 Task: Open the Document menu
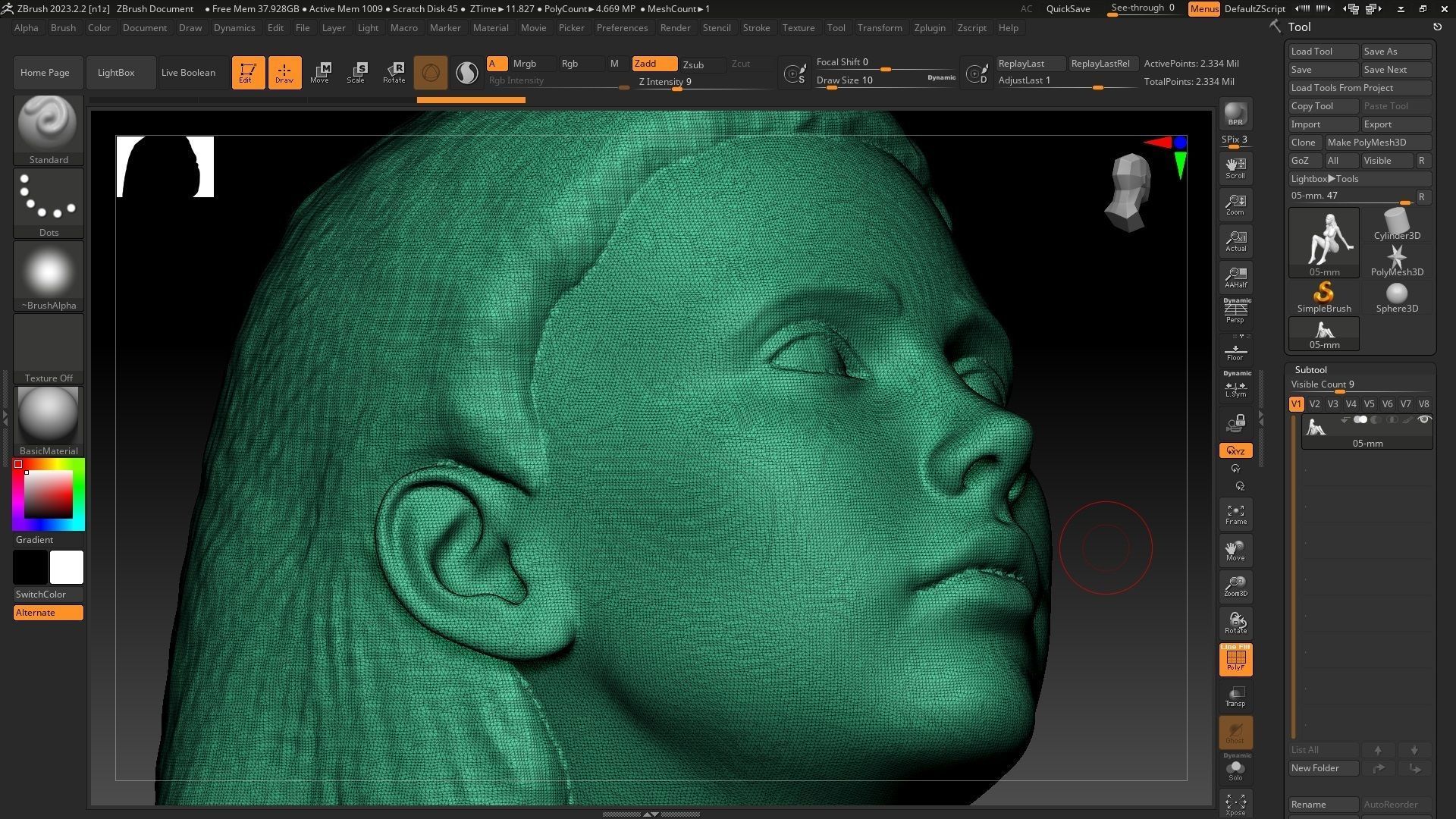(144, 27)
